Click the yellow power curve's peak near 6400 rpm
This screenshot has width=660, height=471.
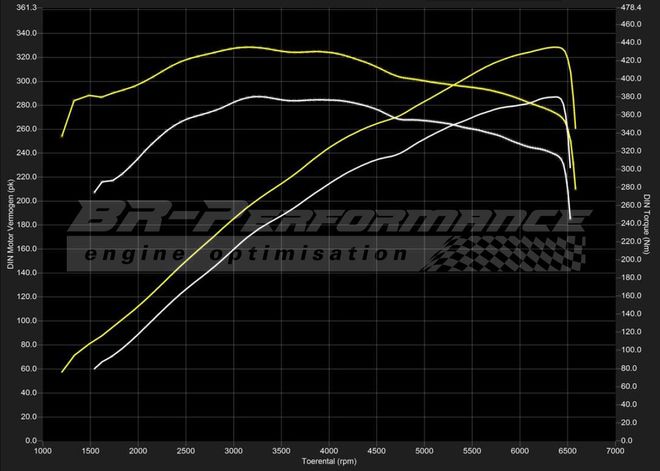(x=555, y=47)
